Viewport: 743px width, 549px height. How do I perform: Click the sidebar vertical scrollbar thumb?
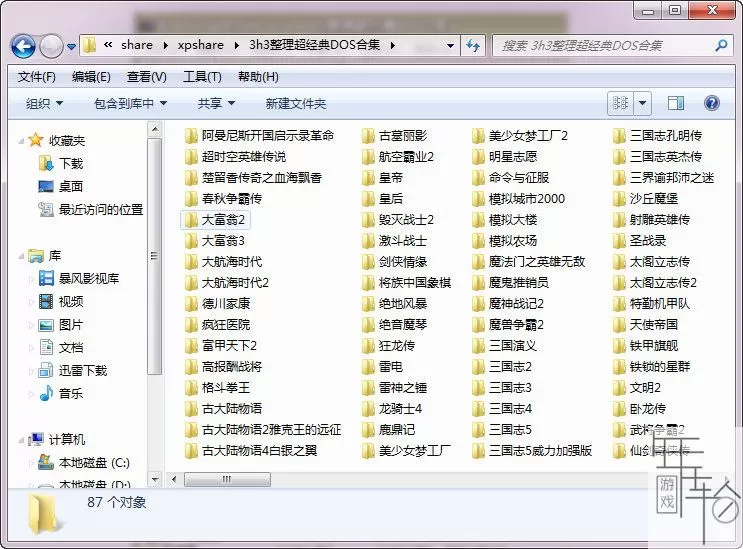point(154,256)
